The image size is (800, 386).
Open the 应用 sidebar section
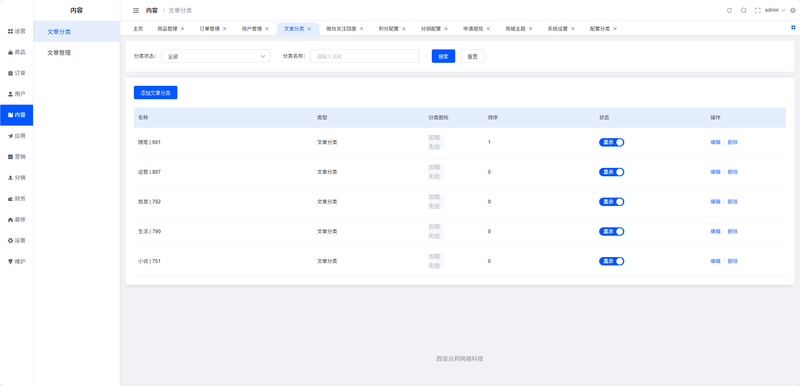click(x=16, y=136)
